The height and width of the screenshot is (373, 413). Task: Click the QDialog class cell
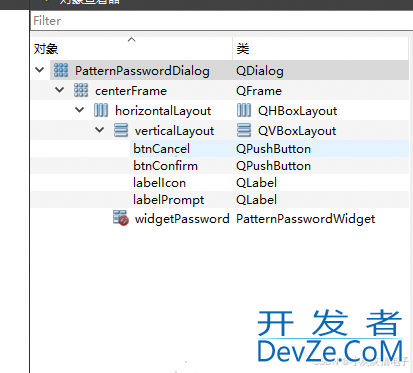click(x=260, y=71)
